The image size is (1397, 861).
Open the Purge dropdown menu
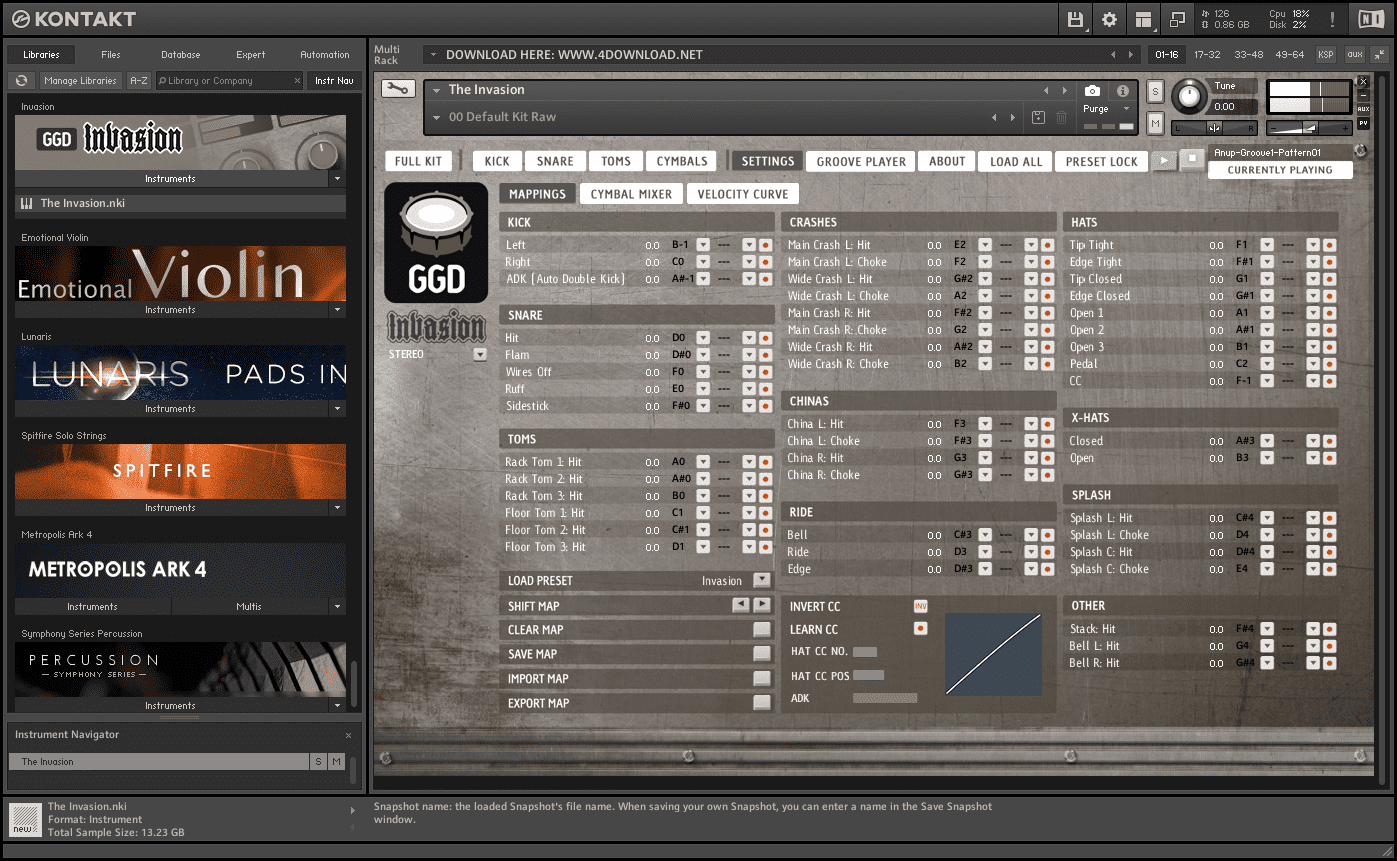pos(1126,109)
